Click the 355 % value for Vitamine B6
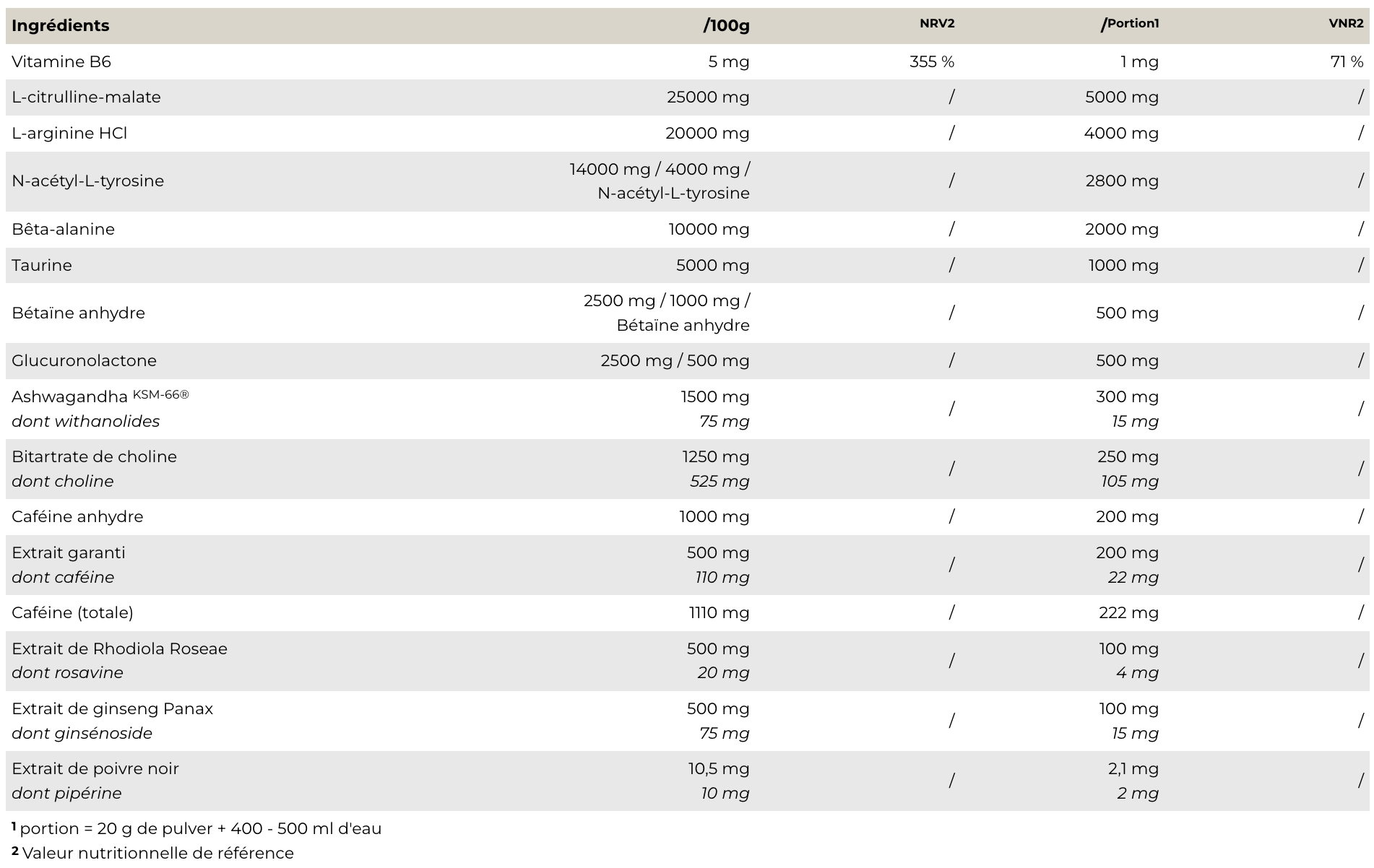Viewport: 1374px width, 868px height. [931, 61]
